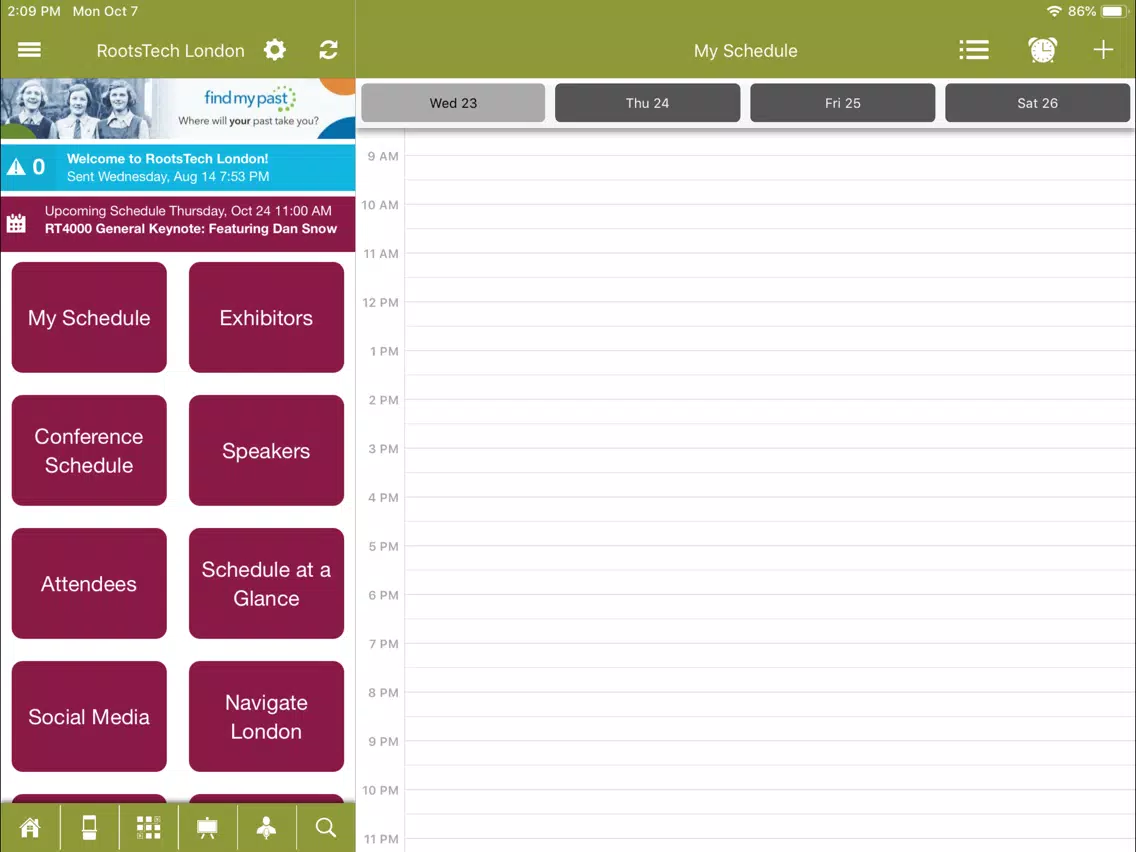This screenshot has height=852, width=1136.
Task: Select the Wed 23 day tab
Action: click(453, 103)
